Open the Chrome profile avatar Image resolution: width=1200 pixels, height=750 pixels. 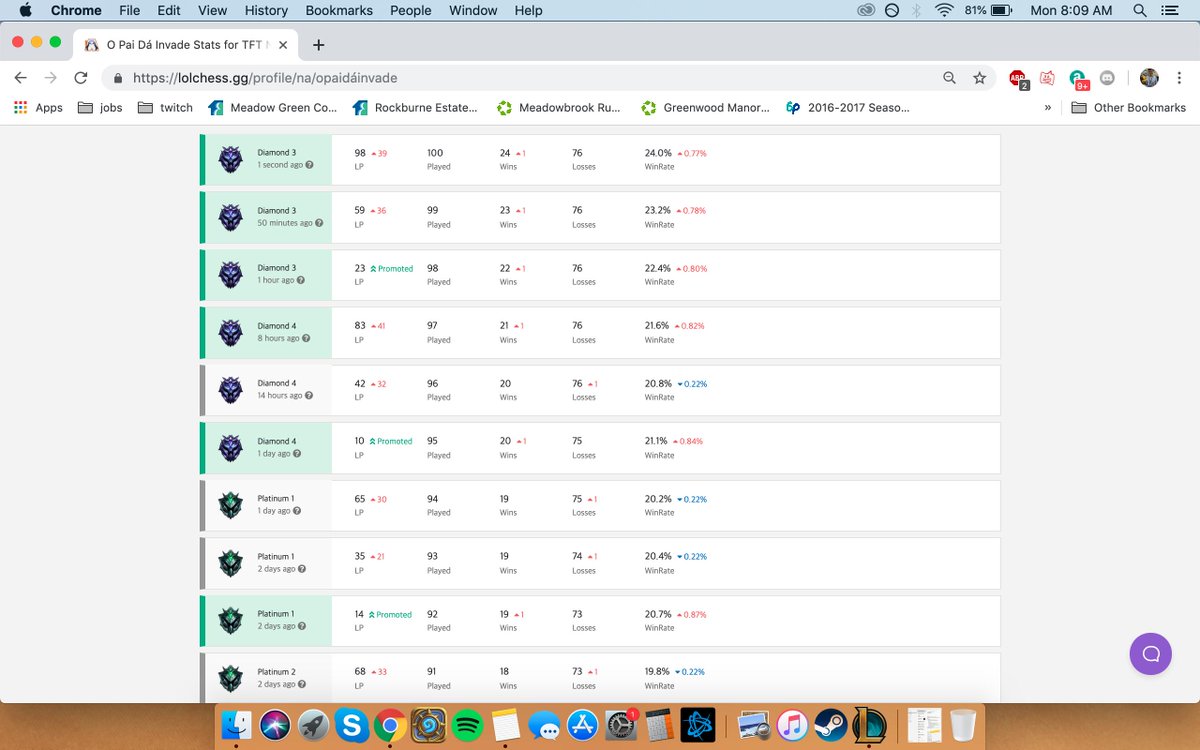(x=1149, y=78)
